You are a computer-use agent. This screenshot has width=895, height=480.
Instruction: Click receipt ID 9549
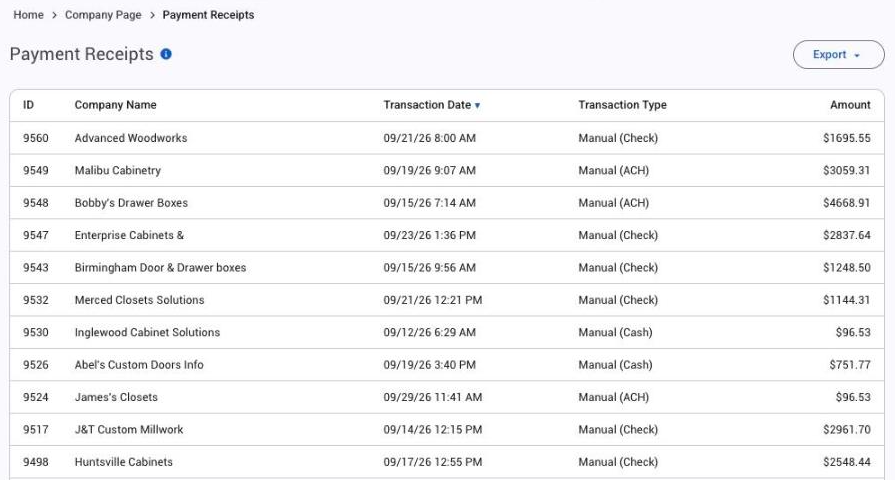click(36, 171)
